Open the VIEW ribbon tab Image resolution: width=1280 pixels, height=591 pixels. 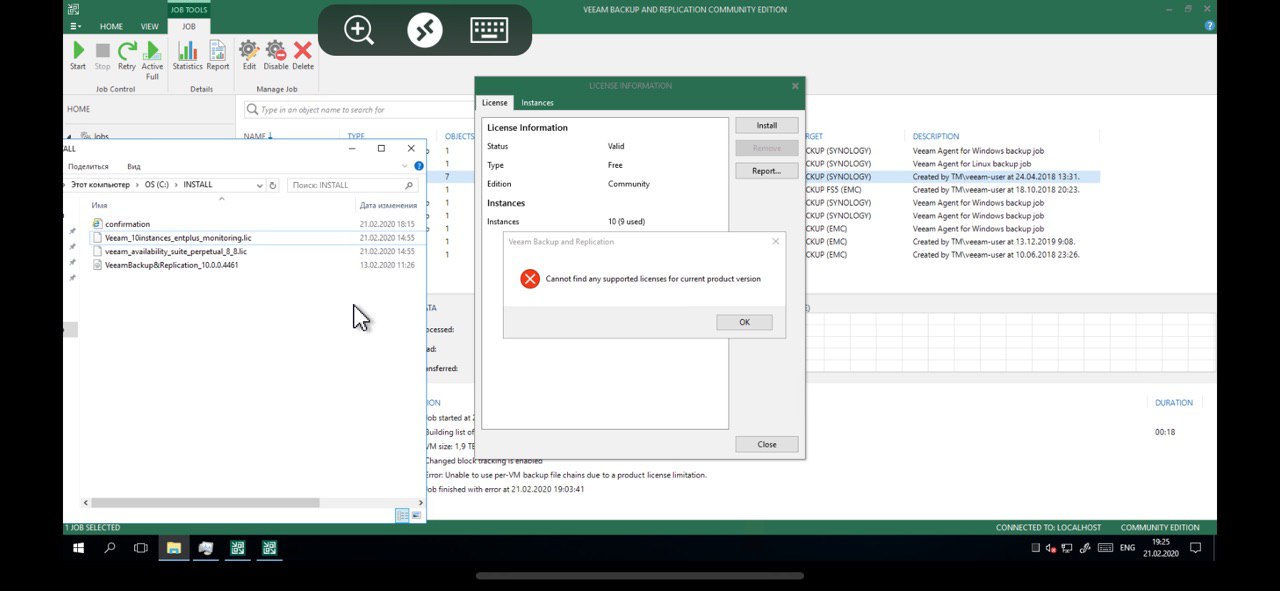[x=149, y=26]
